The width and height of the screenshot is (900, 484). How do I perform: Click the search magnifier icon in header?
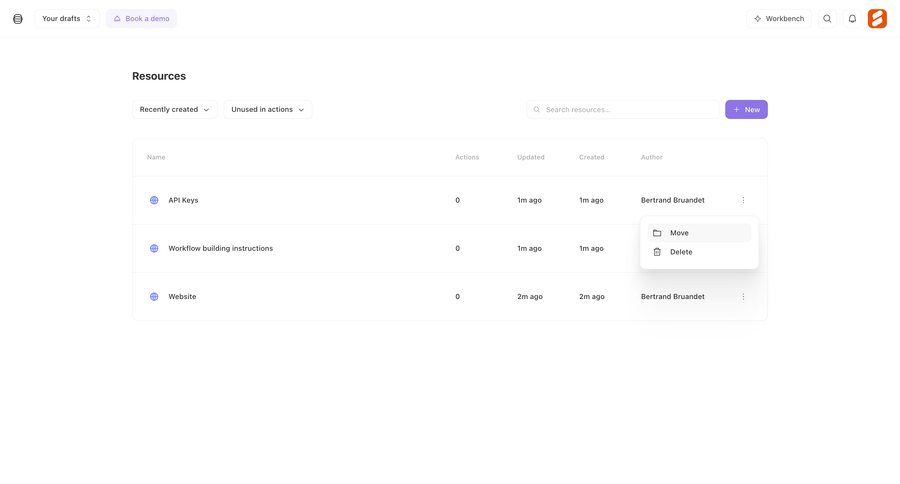pyautogui.click(x=827, y=19)
